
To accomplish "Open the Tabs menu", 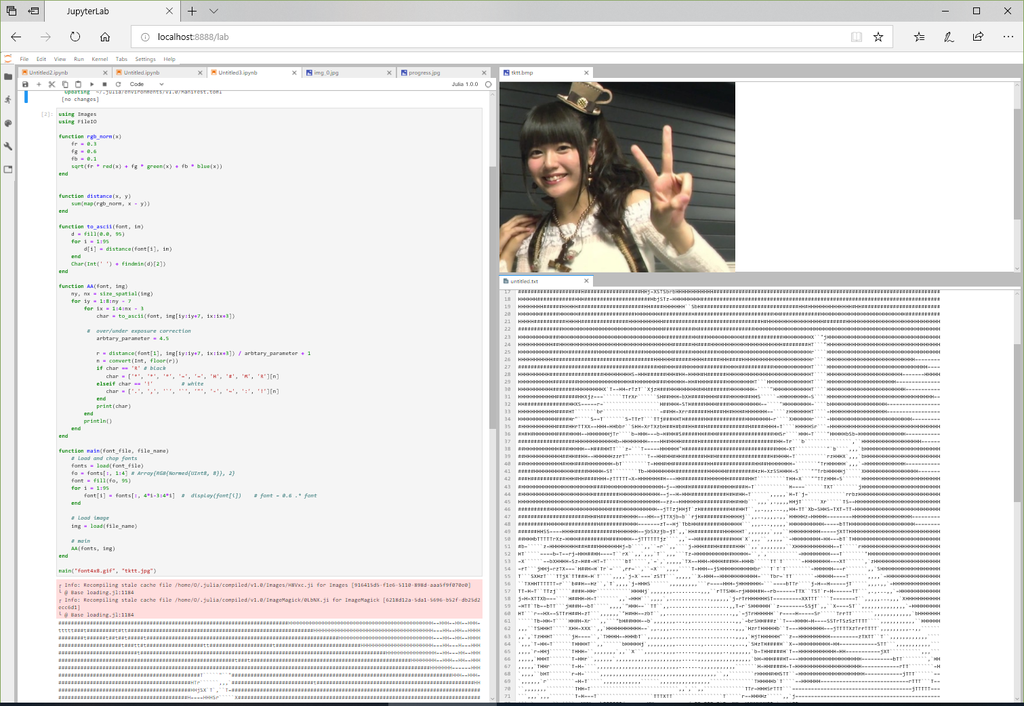I will tap(121, 59).
